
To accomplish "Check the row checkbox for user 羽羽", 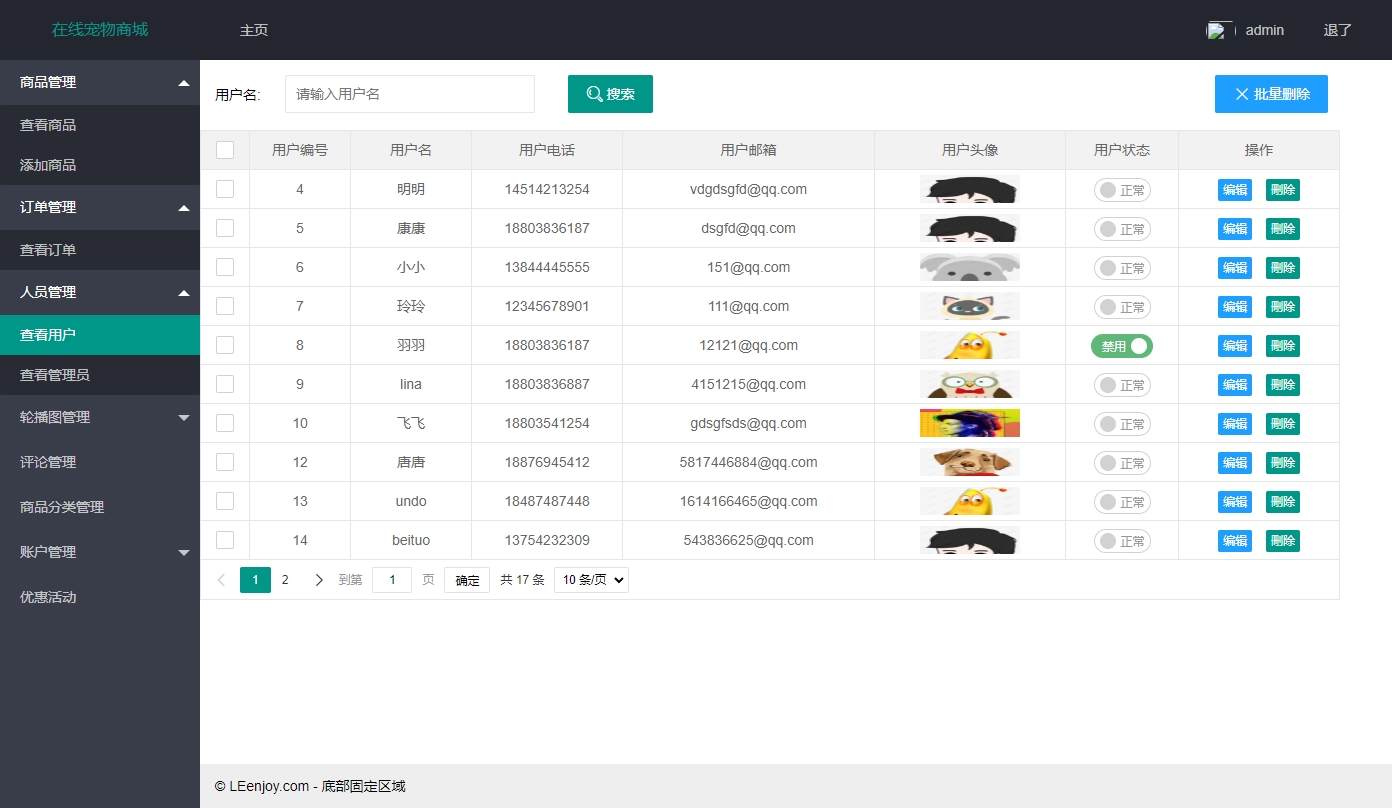I will 225,345.
